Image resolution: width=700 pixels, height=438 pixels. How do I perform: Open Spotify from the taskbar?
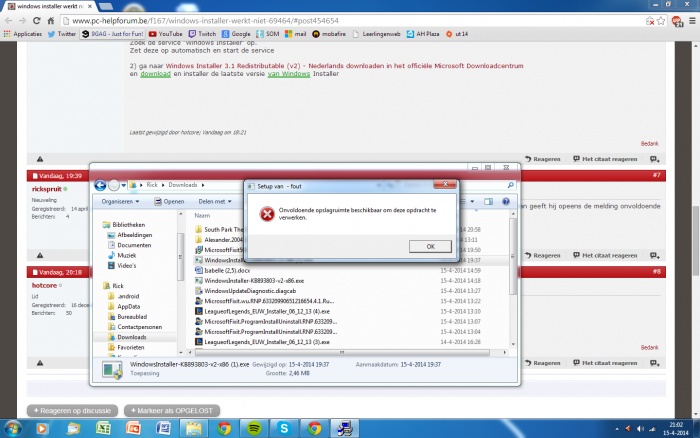pyautogui.click(x=254, y=429)
